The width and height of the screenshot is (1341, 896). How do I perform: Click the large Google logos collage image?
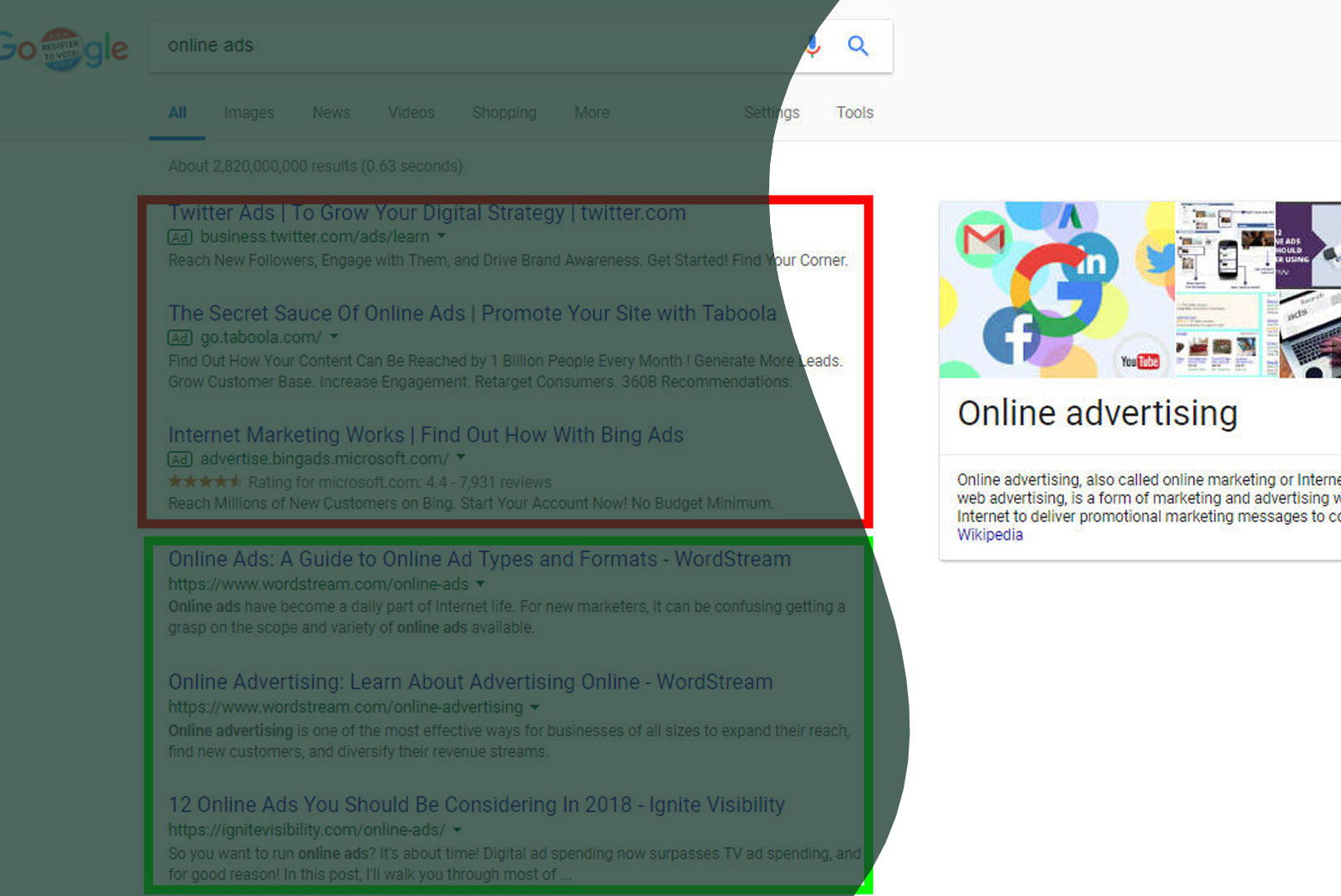[1057, 290]
